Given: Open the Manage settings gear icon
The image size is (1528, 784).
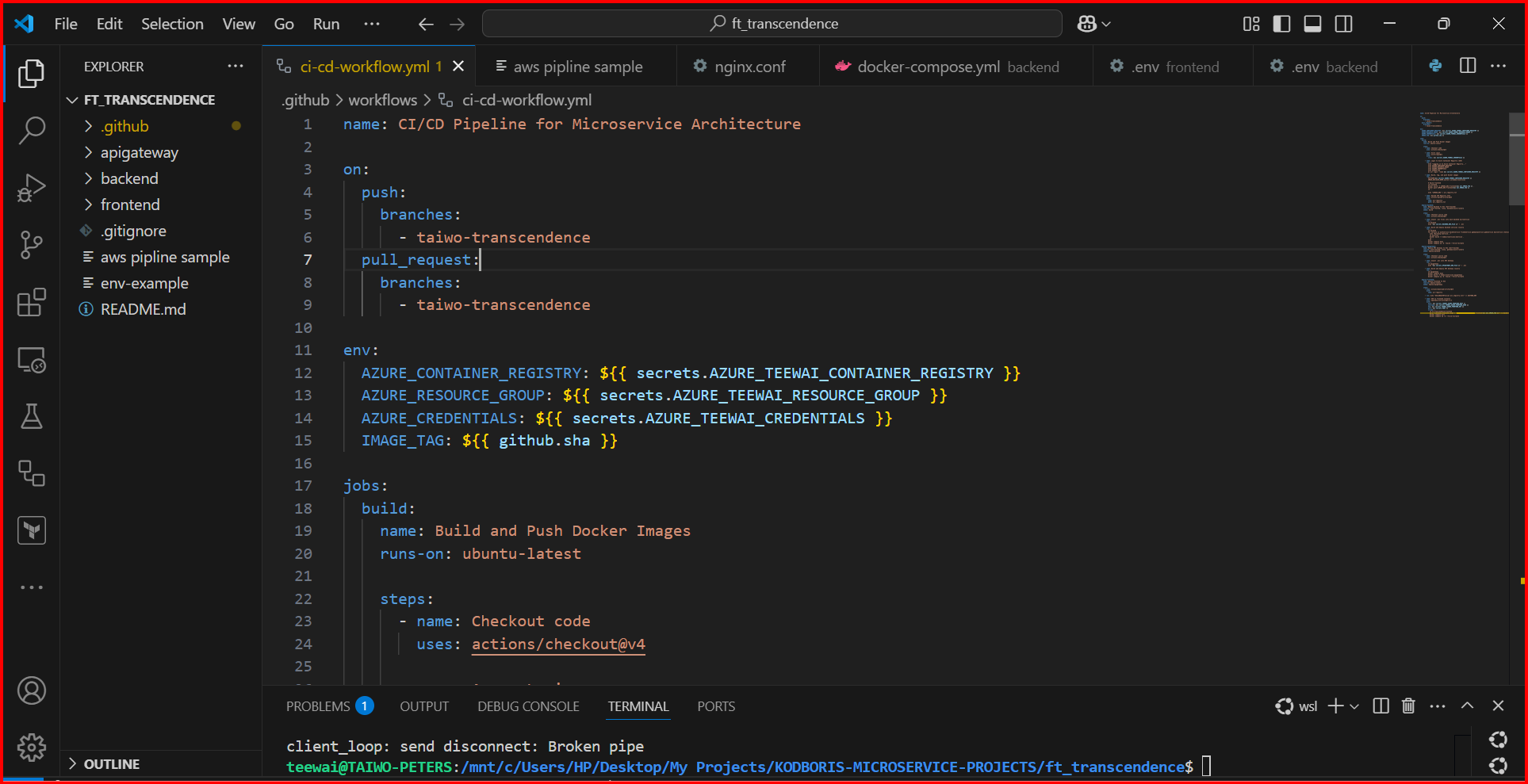Looking at the screenshot, I should [32, 746].
